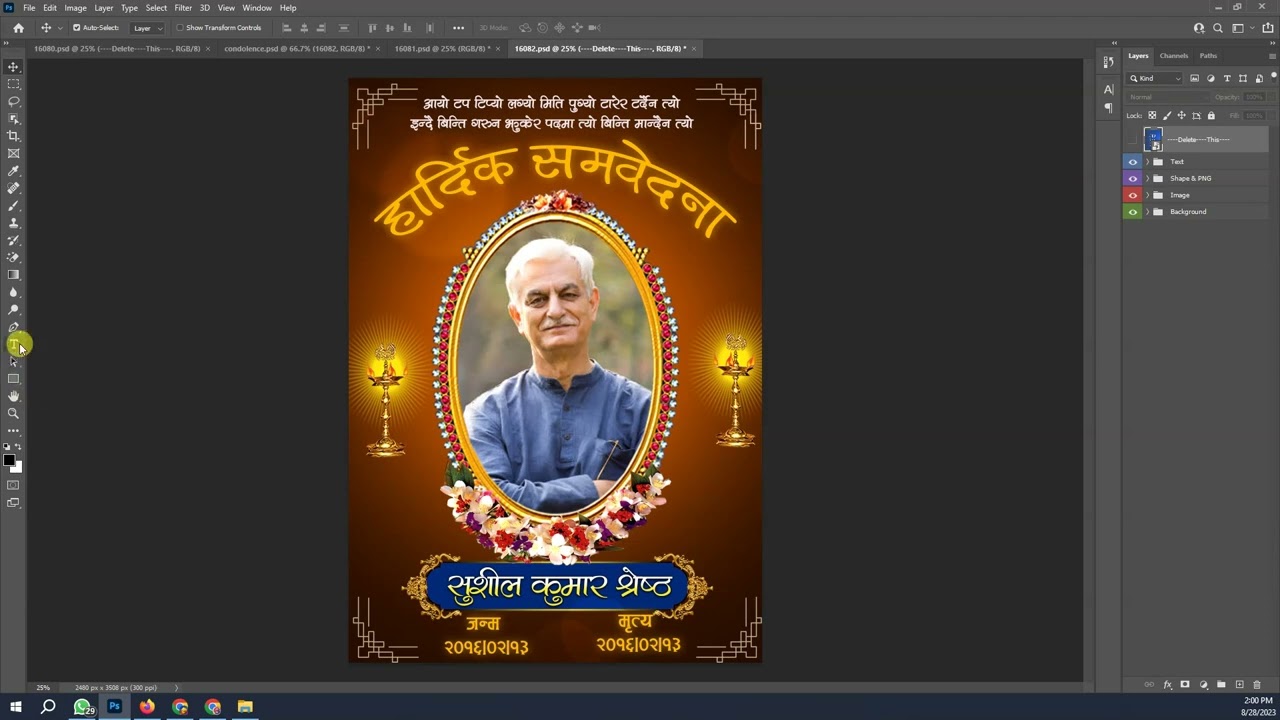Screen dimensions: 1280x720
Task: Expand the Shape & PNG group
Action: point(1147,178)
